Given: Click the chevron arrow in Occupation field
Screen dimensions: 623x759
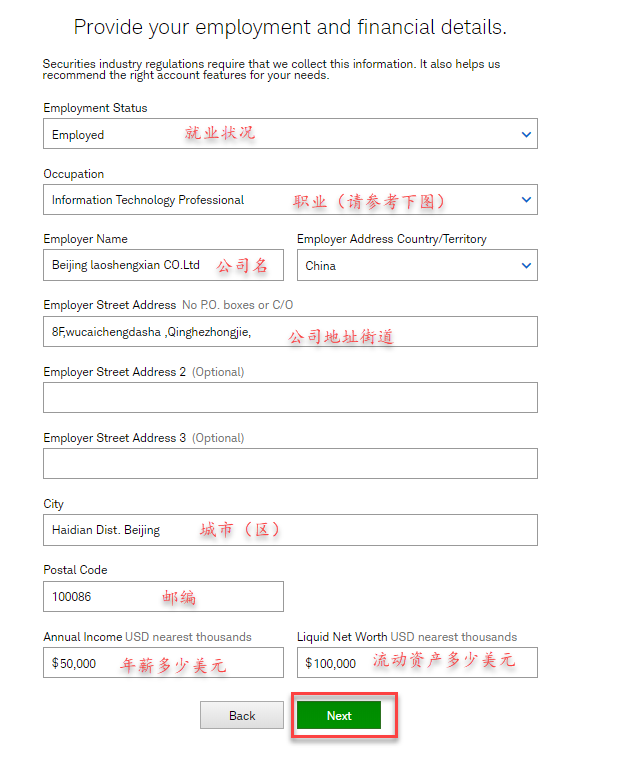Looking at the screenshot, I should pyautogui.click(x=526, y=200).
